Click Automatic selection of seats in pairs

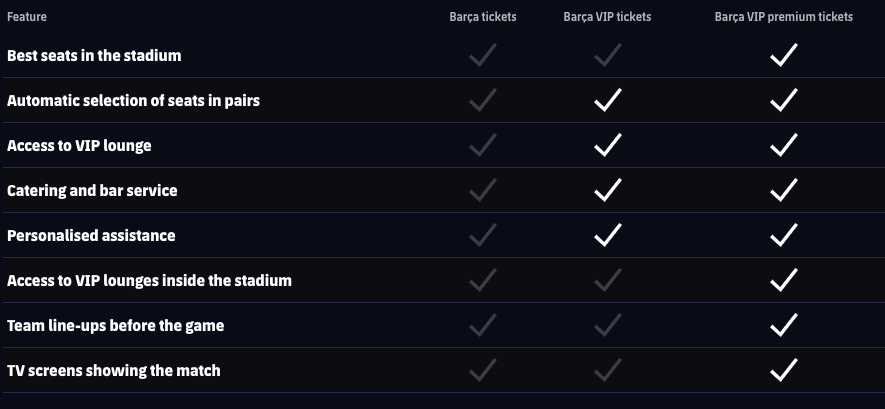[x=133, y=101]
